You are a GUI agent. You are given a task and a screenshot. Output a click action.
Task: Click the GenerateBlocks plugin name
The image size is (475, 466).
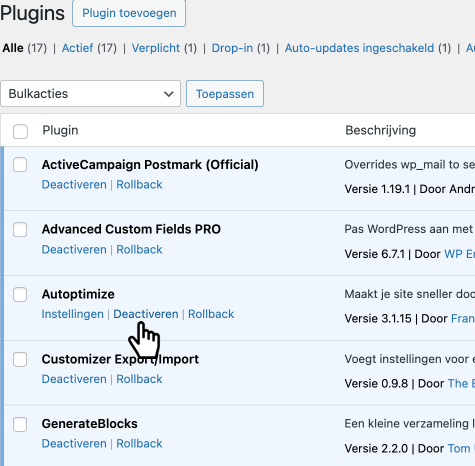89,424
